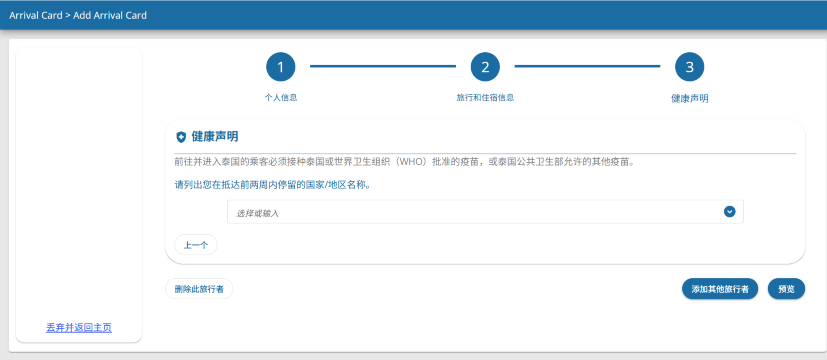Viewport: 827px width, 360px height.
Task: Focus the 选择或输入 country input field
Action: [x=485, y=212]
